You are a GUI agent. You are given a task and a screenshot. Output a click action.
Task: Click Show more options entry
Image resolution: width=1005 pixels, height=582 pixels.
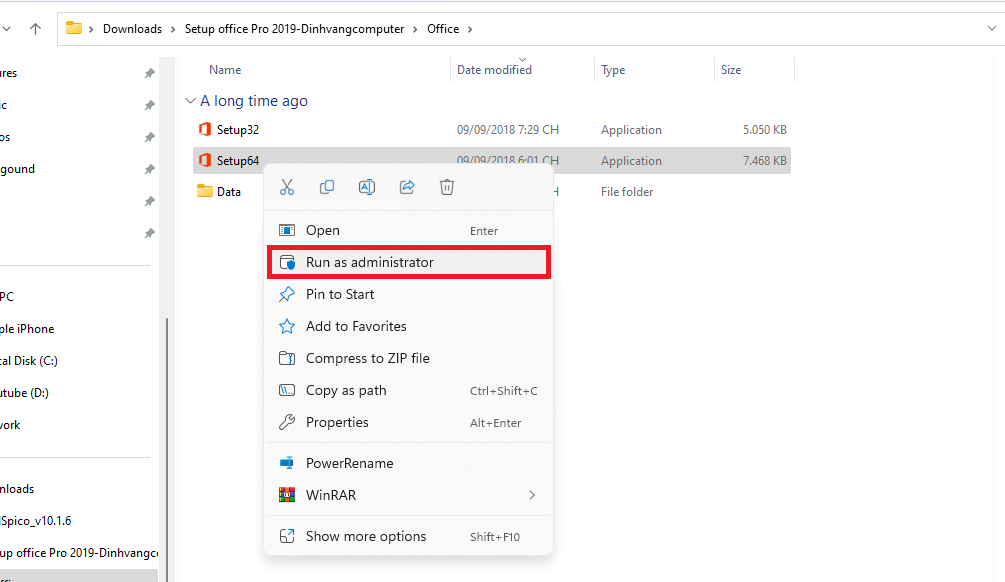point(366,536)
